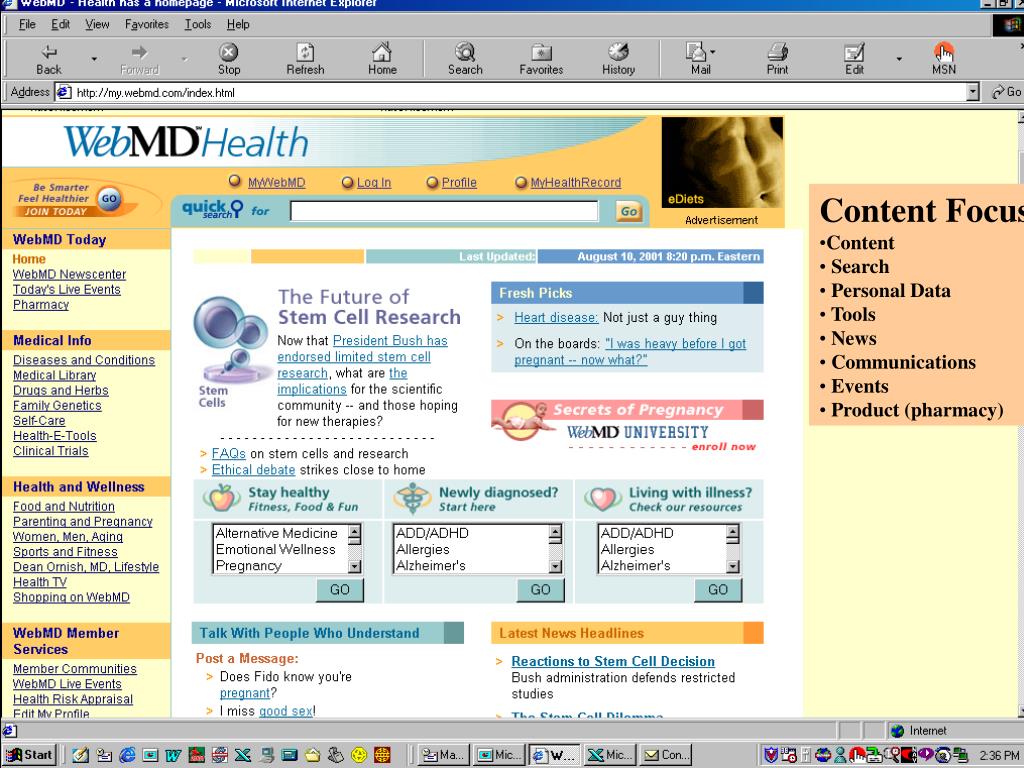The width and height of the screenshot is (1024, 768).
Task: Go to the Home page via toolbar
Action: pyautogui.click(x=382, y=59)
